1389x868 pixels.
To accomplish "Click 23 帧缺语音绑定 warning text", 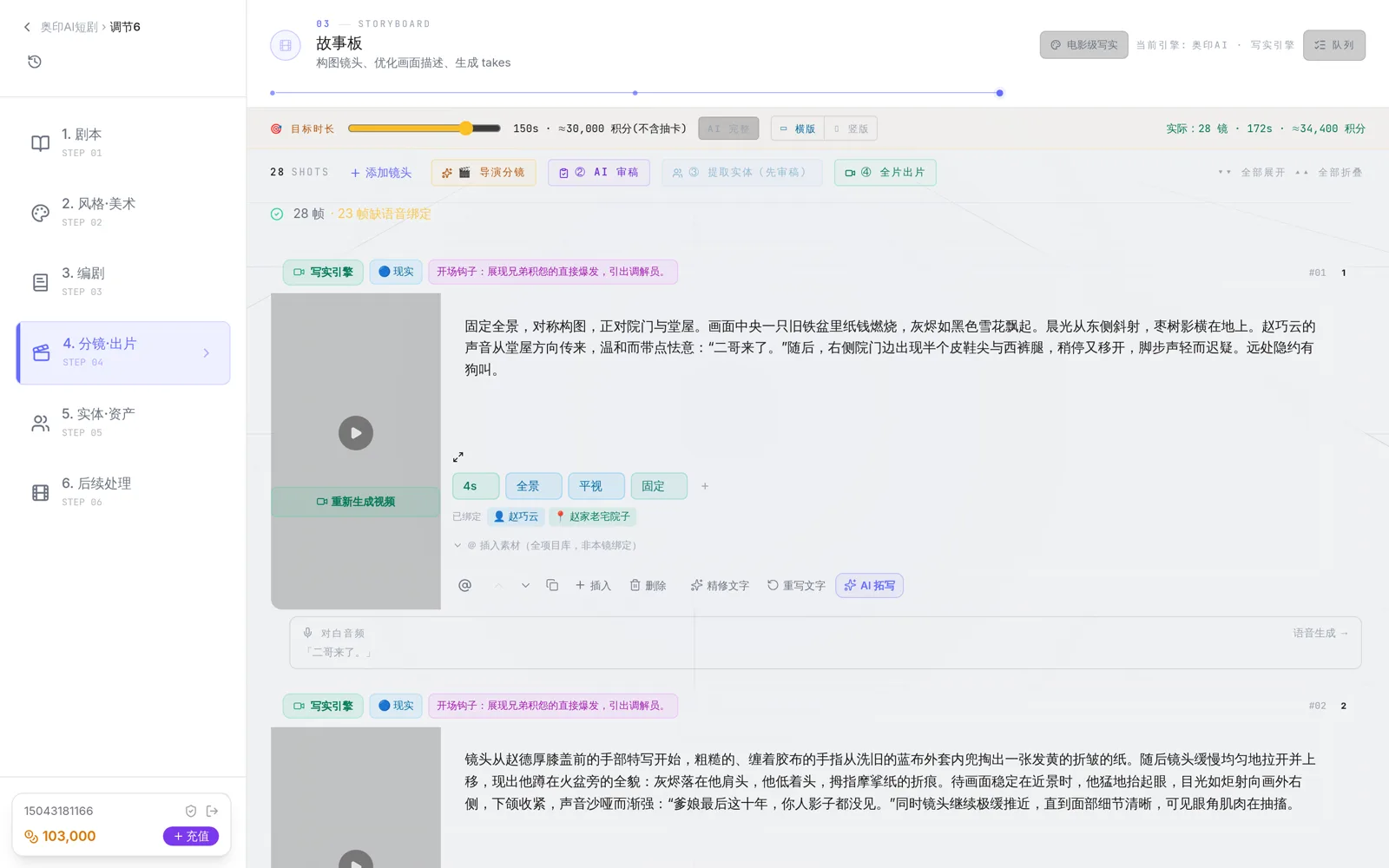I will click(x=385, y=214).
